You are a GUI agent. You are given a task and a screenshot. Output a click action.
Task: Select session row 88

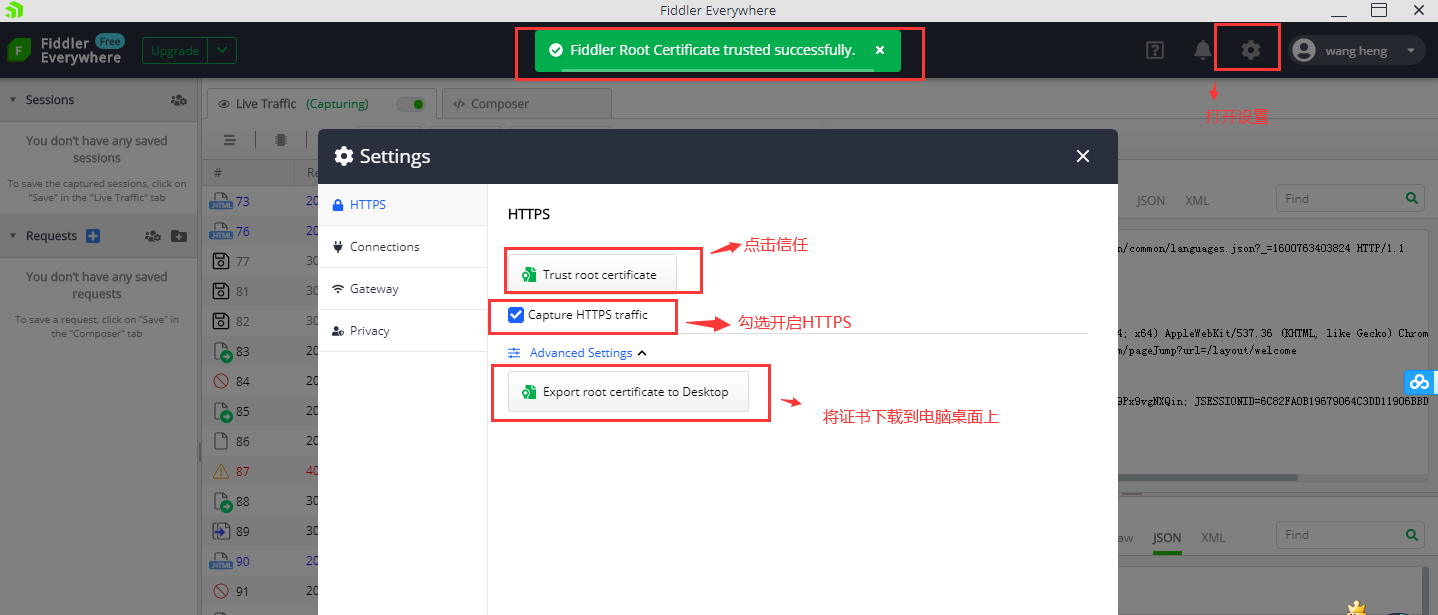point(259,501)
